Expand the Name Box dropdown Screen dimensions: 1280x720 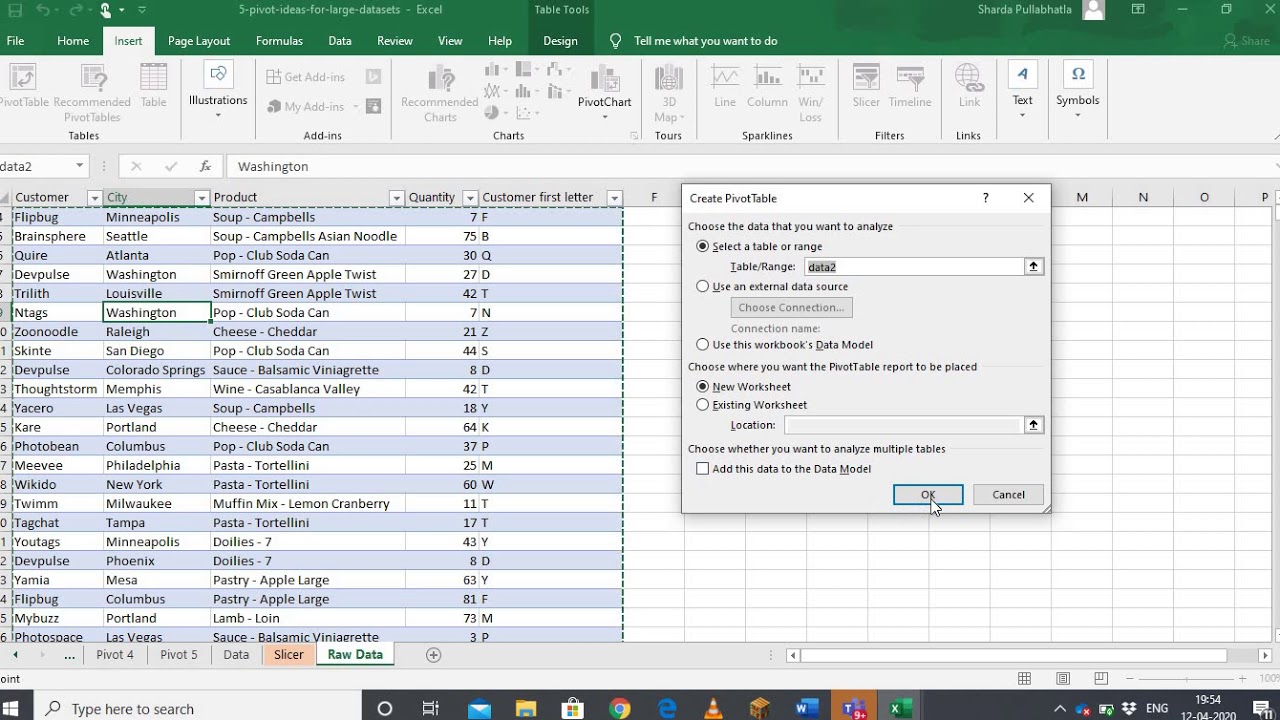[x=79, y=166]
